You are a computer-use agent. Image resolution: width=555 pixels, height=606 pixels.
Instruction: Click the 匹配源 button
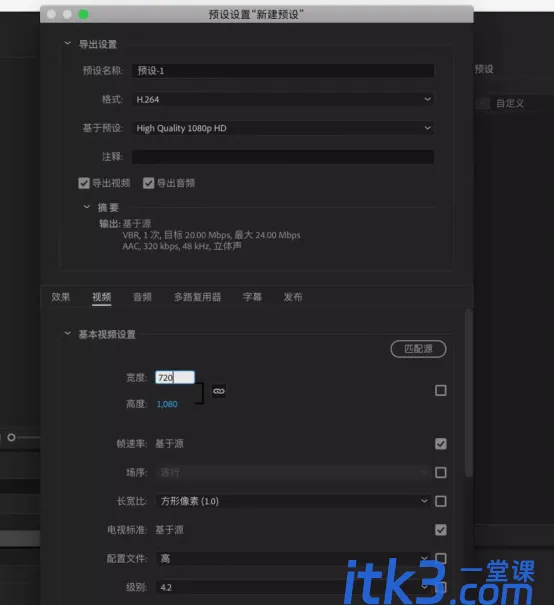418,349
